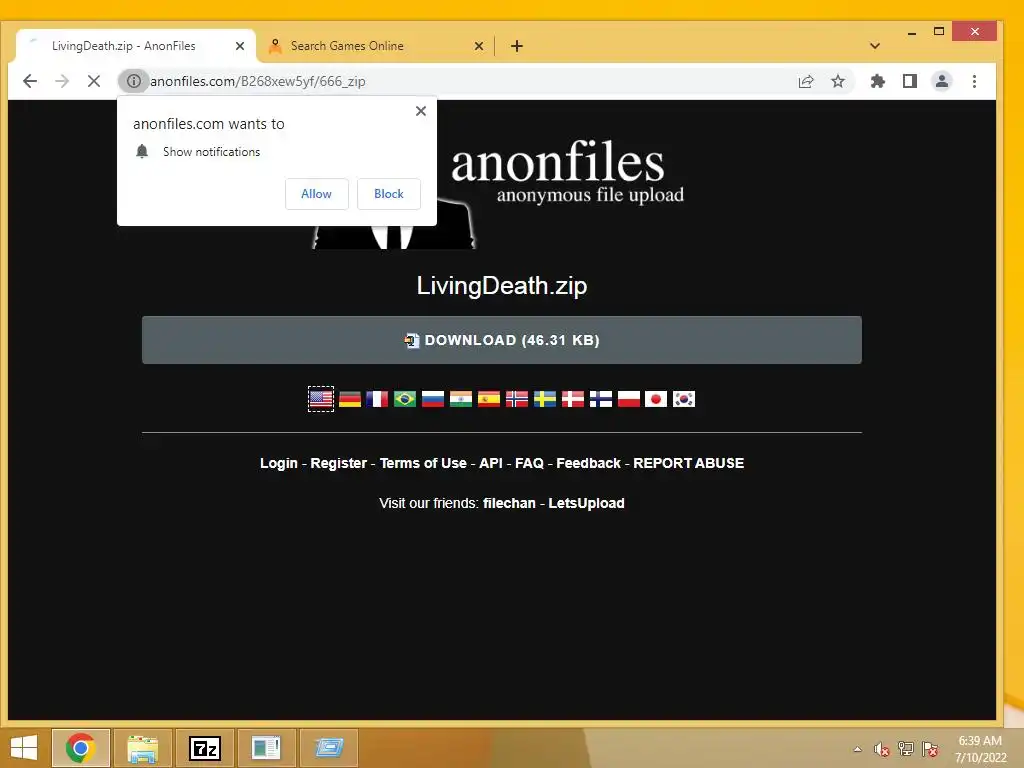The image size is (1024, 768).
Task: Select the German flag language
Action: point(350,399)
